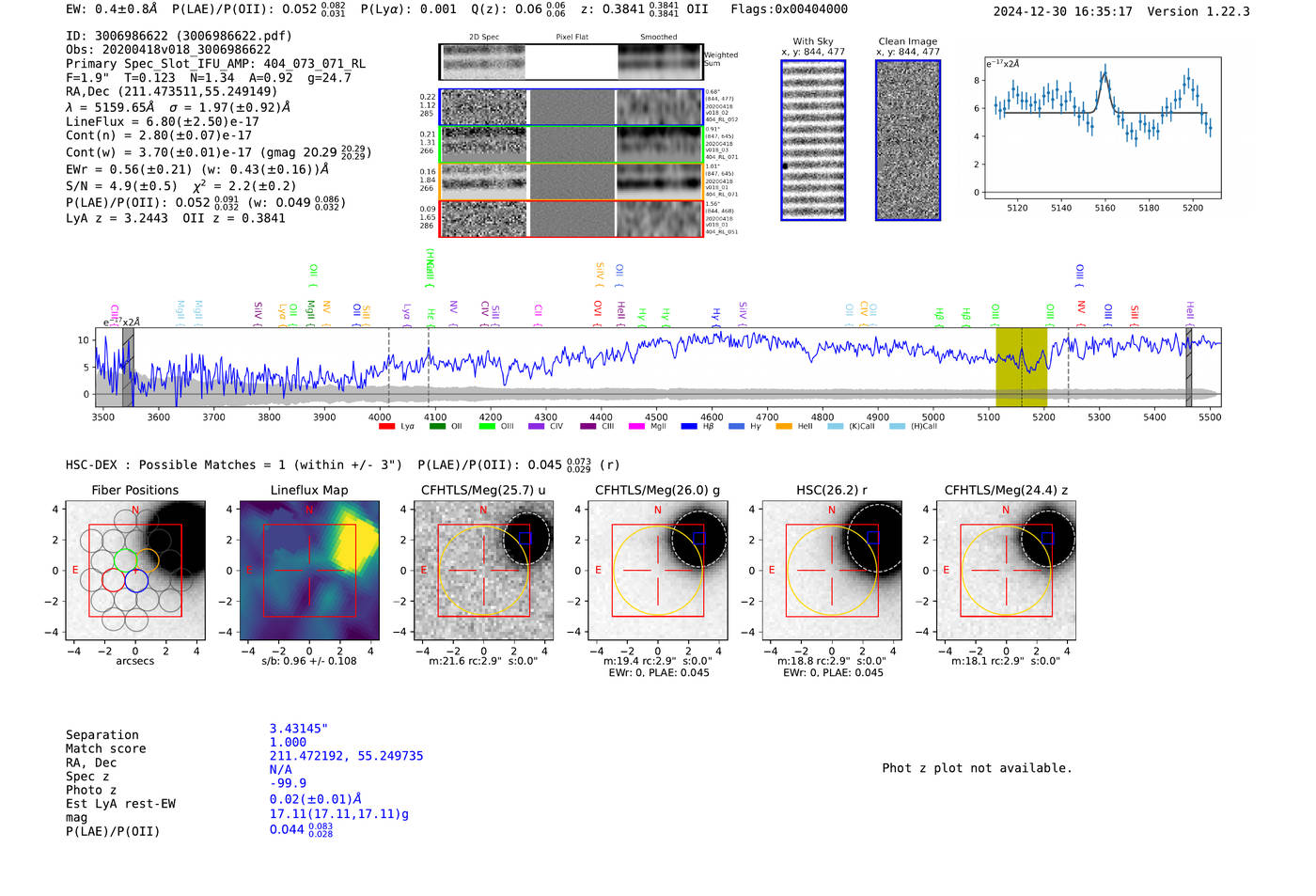
Task: Click the light blue (K)CaII legend swatch
Action: pyautogui.click(x=836, y=427)
